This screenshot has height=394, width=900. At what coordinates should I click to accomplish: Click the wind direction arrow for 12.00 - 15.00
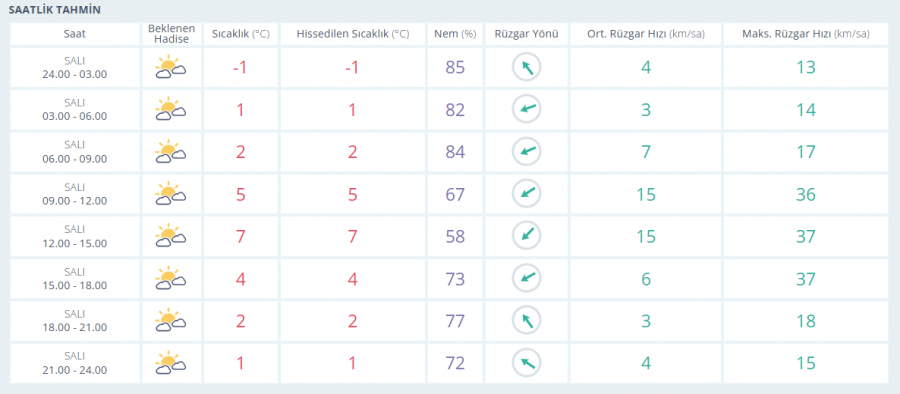[x=526, y=237]
